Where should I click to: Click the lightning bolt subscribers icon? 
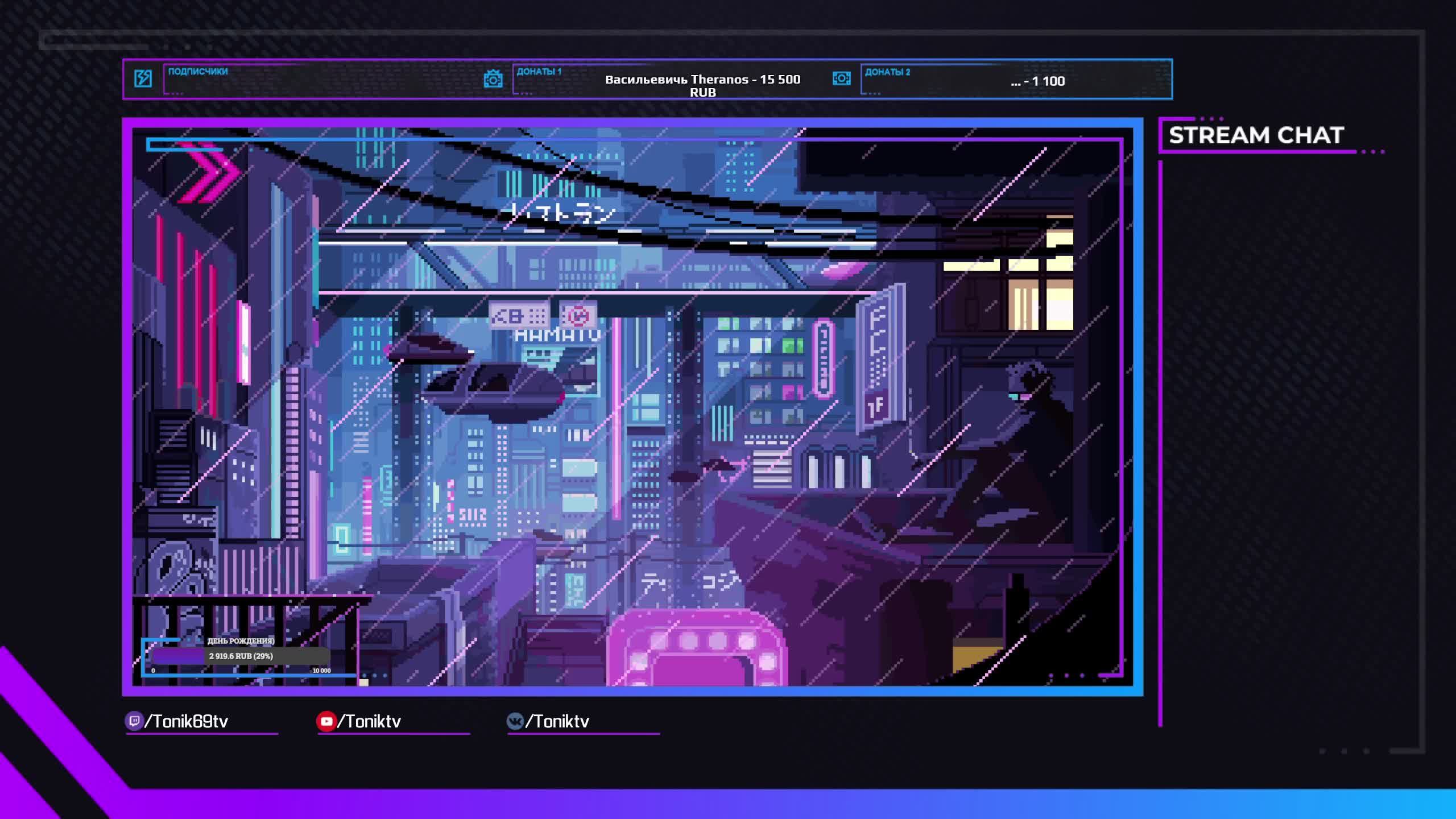tap(143, 78)
